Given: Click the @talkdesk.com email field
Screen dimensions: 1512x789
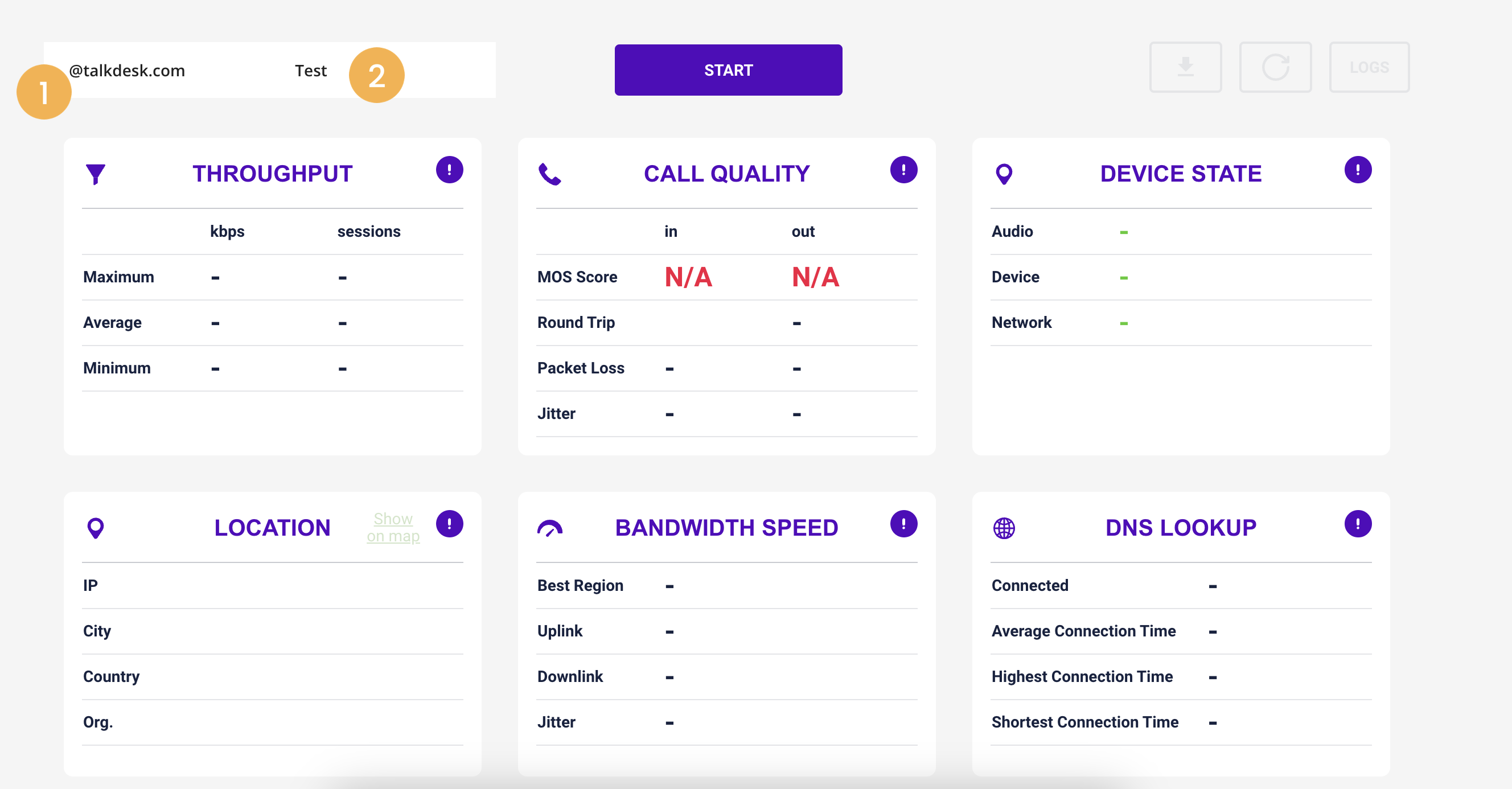Looking at the screenshot, I should point(127,71).
